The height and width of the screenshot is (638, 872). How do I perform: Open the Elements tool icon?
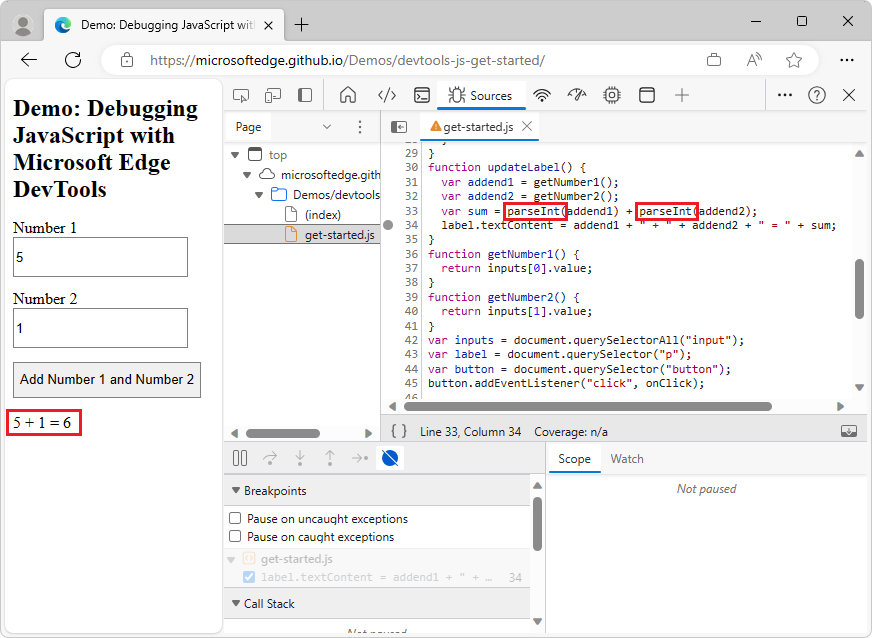point(387,95)
